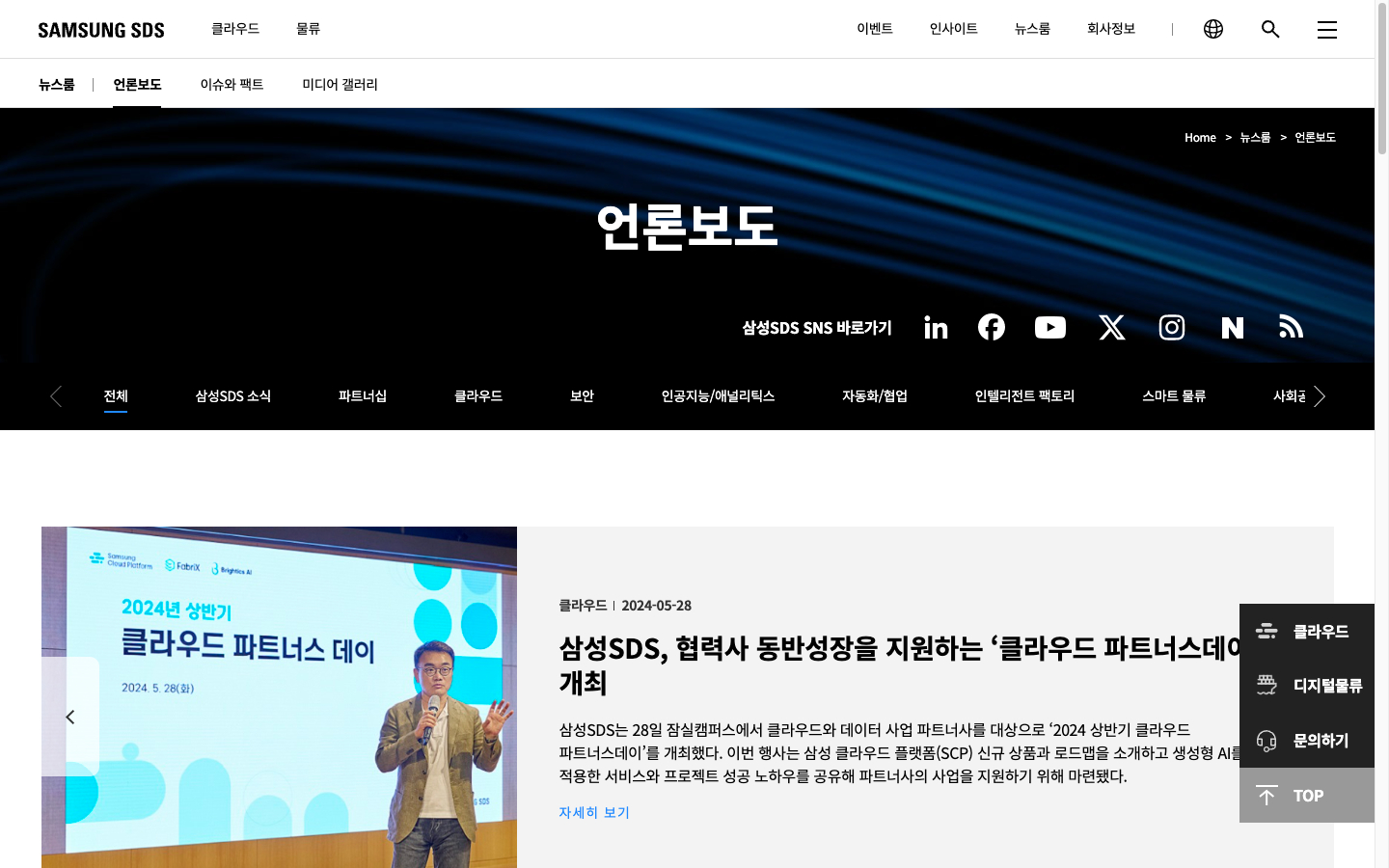Open the featured article photo thumbnail
This screenshot has height=868, width=1389.
[x=279, y=697]
